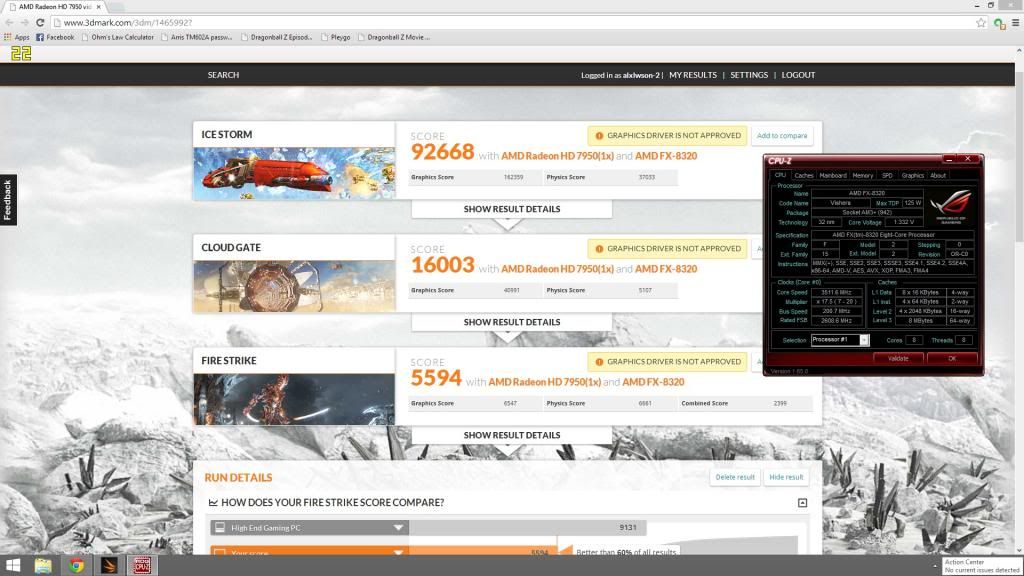Screen dimensions: 1024x576
Task: Collapse the Fire Strike score compare section
Action: pyautogui.click(x=803, y=503)
